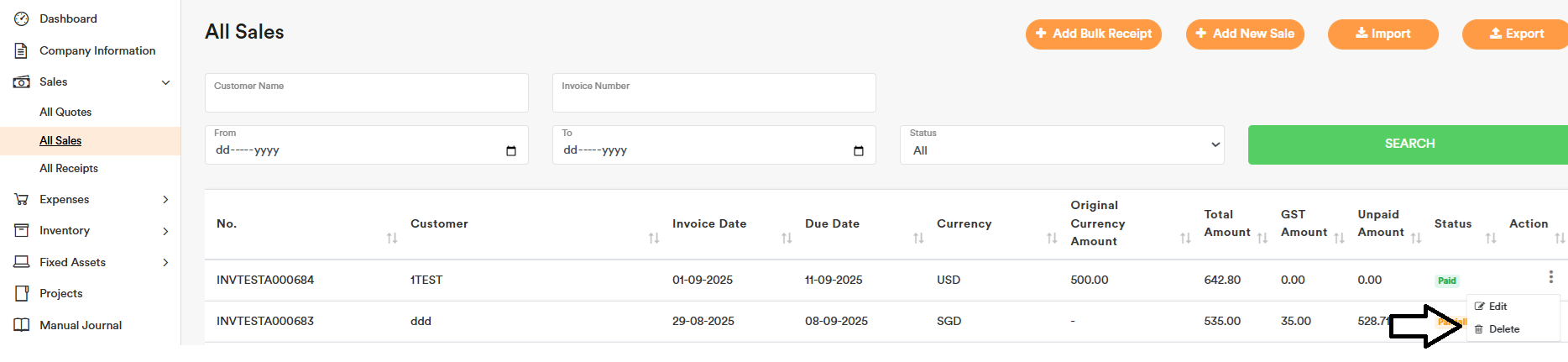The height and width of the screenshot is (362, 1568).
Task: Click the Fixed Assets laptop icon
Action: point(22,262)
